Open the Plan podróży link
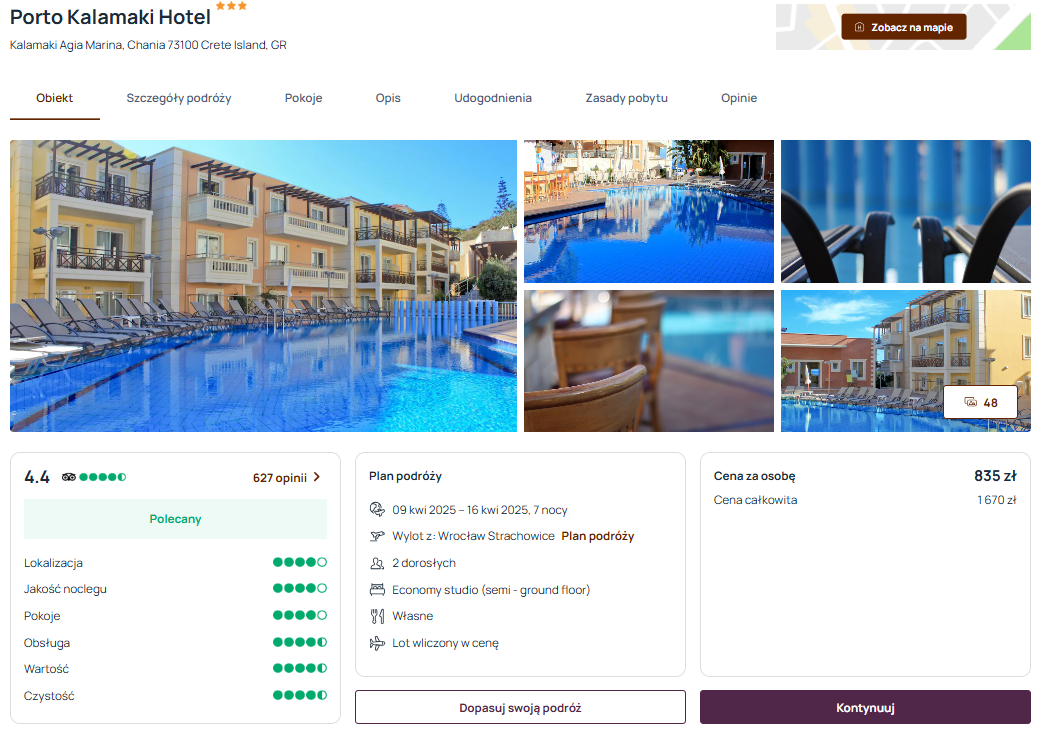 597,536
